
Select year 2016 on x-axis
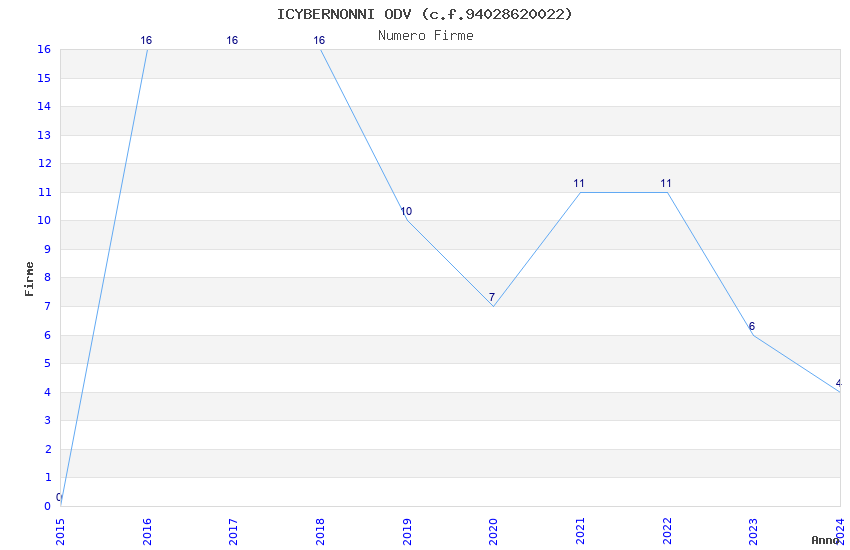[x=147, y=532]
